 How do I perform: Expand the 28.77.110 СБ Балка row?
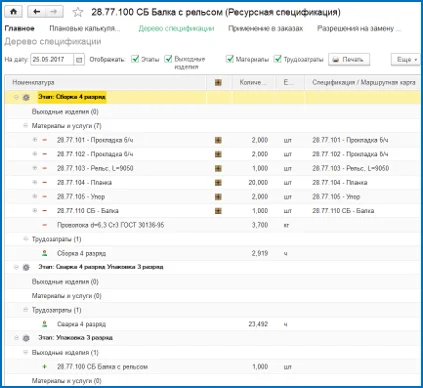(35, 211)
